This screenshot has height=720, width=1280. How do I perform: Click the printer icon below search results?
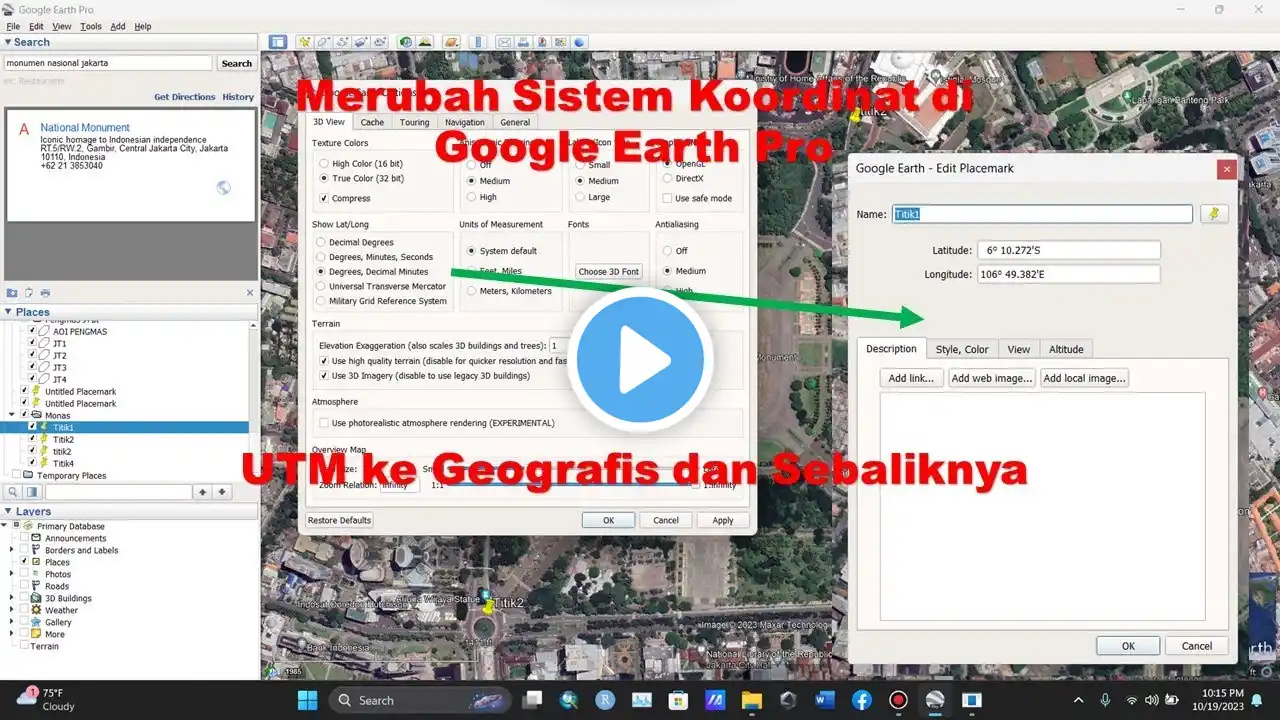[x=45, y=293]
